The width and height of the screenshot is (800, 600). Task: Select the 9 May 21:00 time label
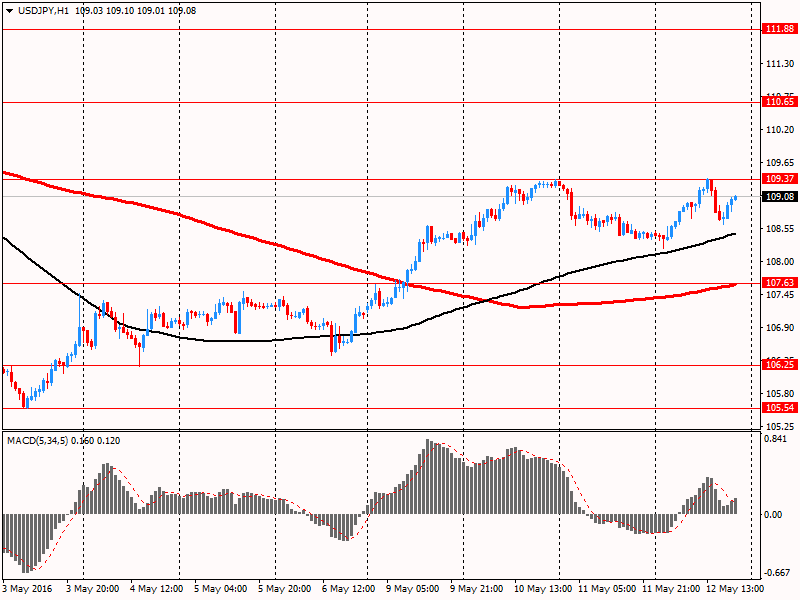pos(477,589)
